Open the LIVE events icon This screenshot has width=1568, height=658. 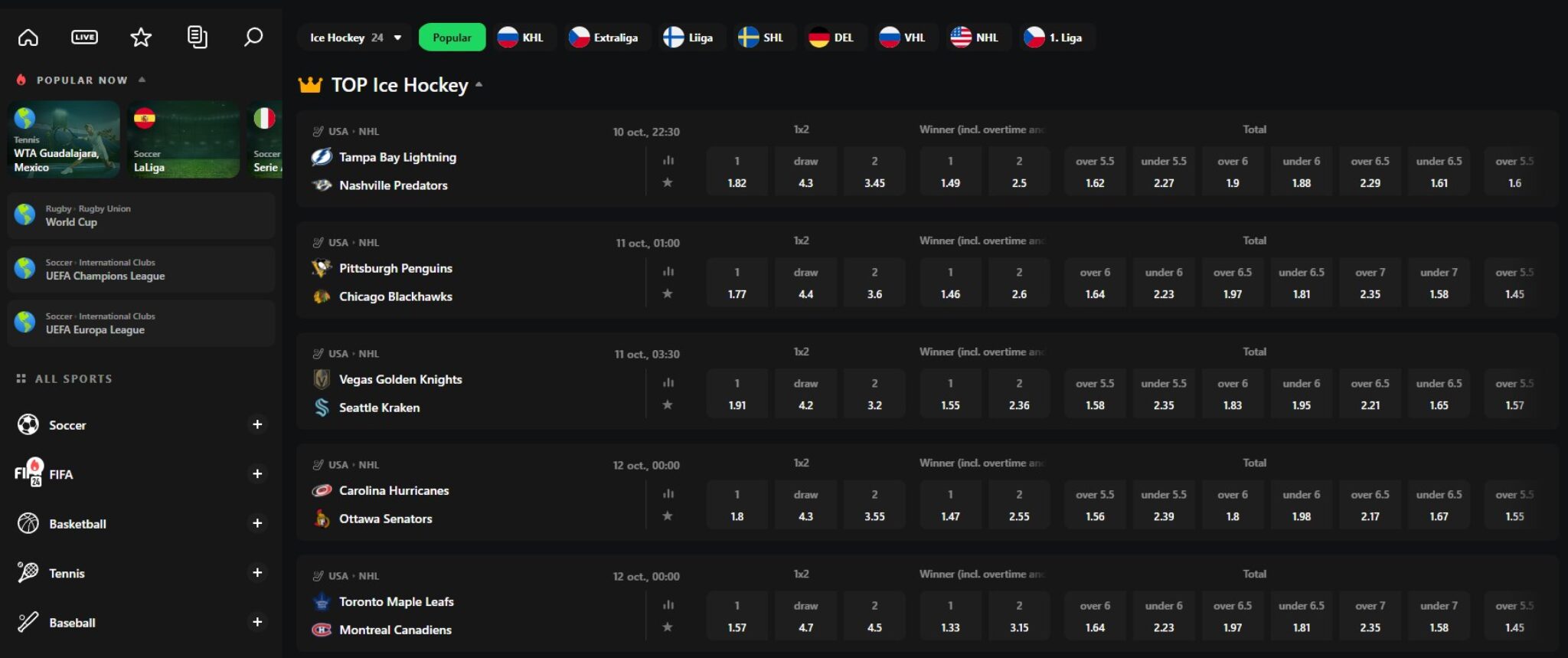pyautogui.click(x=84, y=37)
